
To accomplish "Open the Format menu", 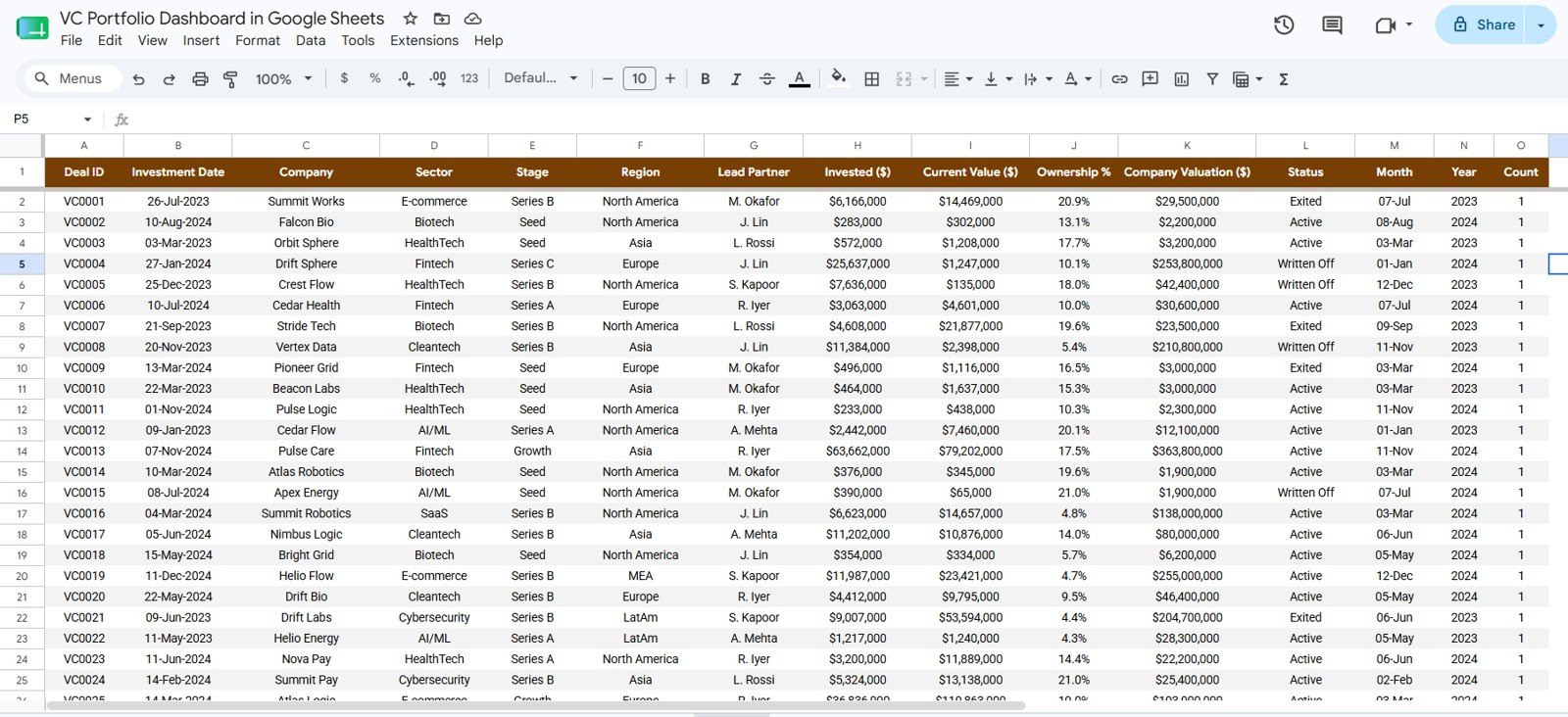I will pyautogui.click(x=258, y=40).
